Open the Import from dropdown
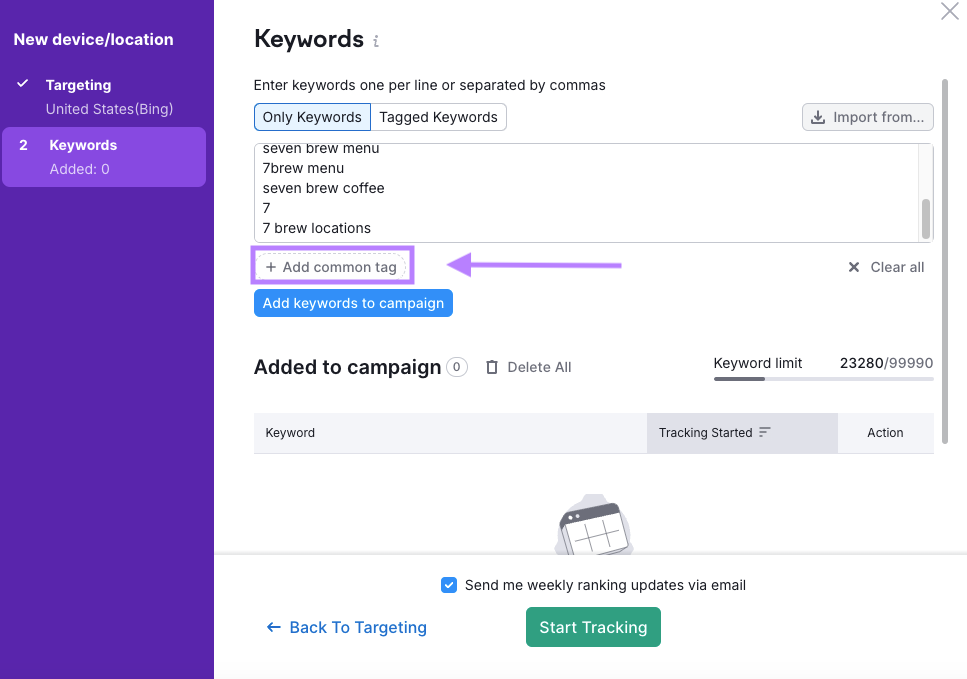Screen dimensions: 967x679 867,117
